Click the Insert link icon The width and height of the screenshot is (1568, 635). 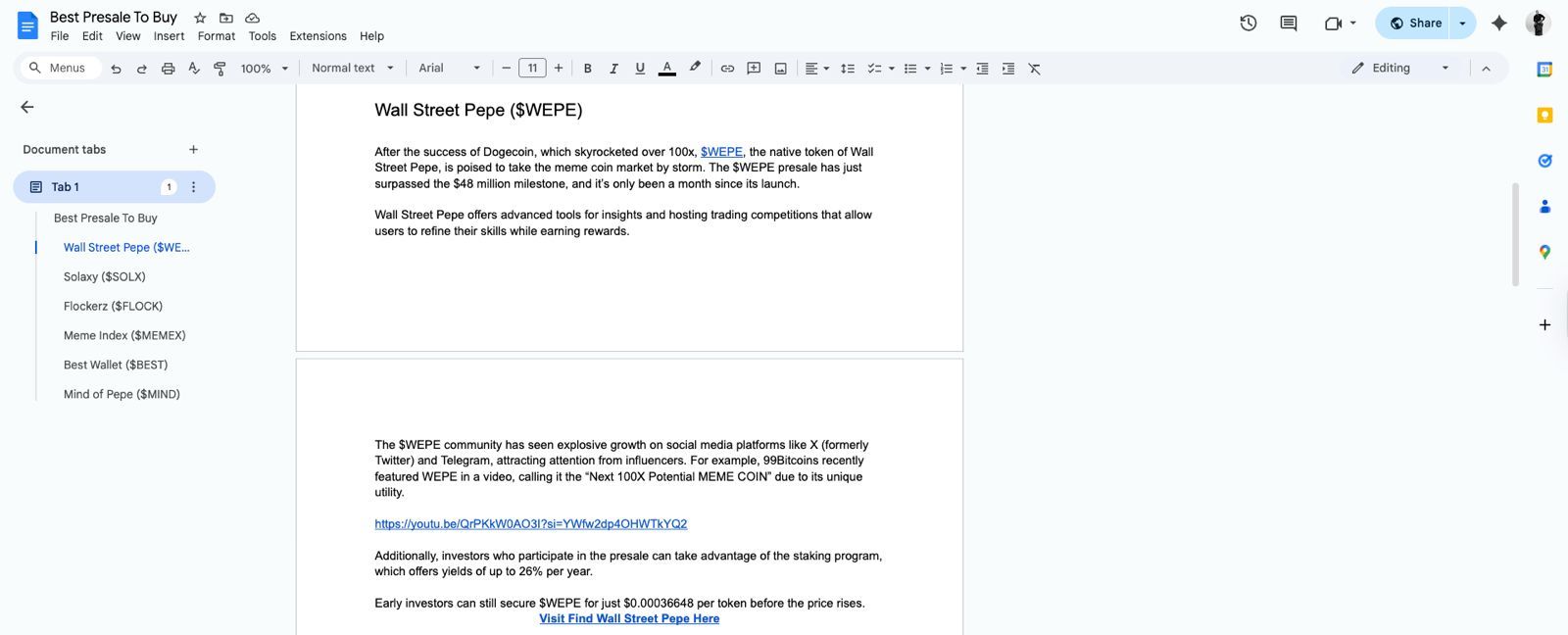click(x=727, y=69)
